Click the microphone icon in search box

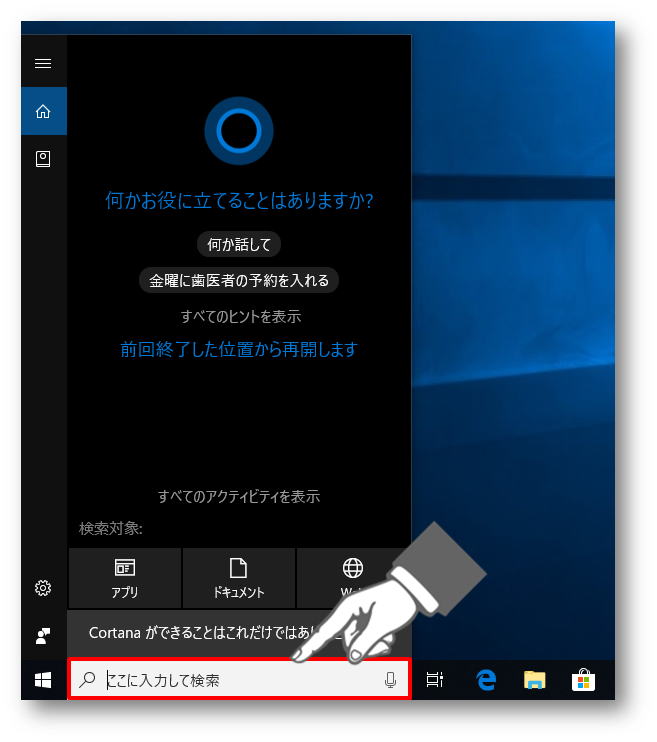point(390,680)
